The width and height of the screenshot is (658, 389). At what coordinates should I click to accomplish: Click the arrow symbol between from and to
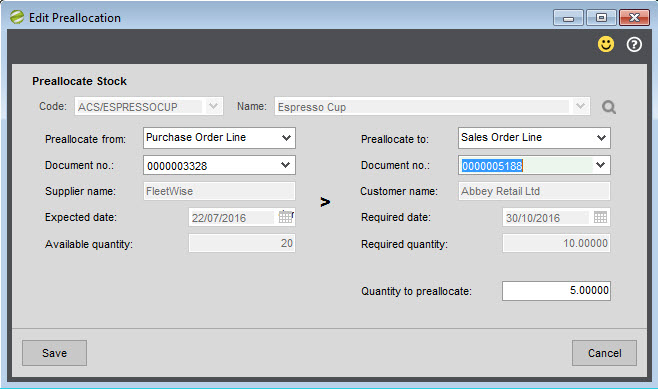(x=325, y=202)
